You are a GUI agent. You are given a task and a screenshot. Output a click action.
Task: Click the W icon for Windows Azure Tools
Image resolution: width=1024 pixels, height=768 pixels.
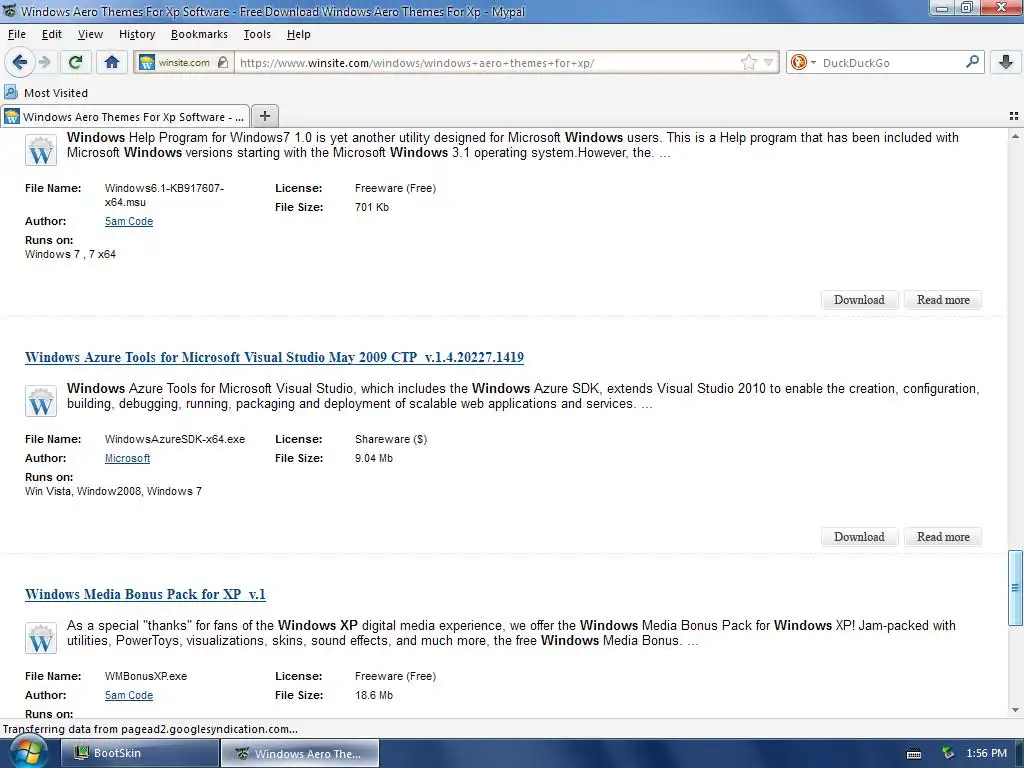coord(40,402)
